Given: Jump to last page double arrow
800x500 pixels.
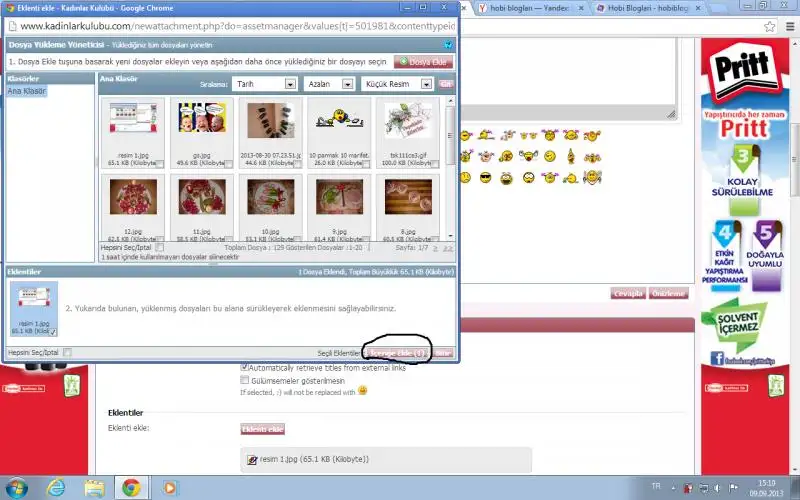Looking at the screenshot, I should (447, 248).
